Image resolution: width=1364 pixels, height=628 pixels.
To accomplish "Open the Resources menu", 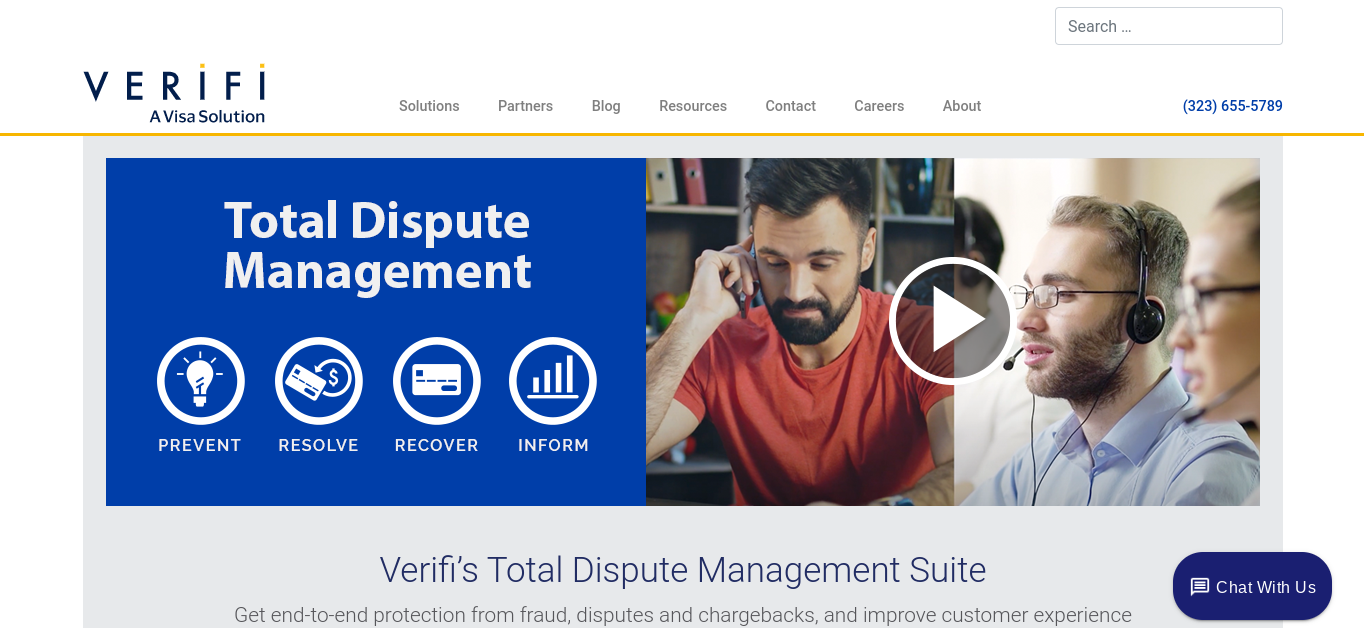I will [693, 106].
